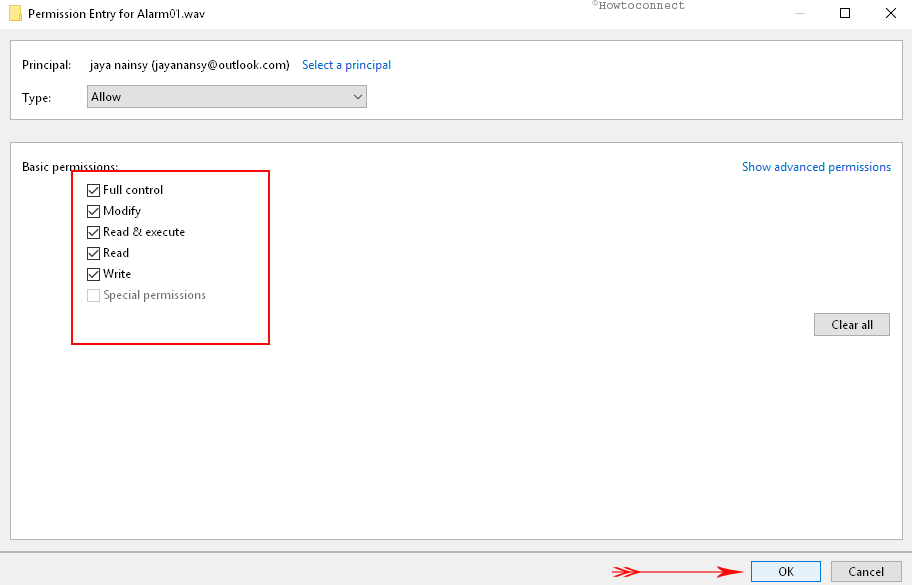Click the Principal label
The width and height of the screenshot is (912, 585).
47,65
